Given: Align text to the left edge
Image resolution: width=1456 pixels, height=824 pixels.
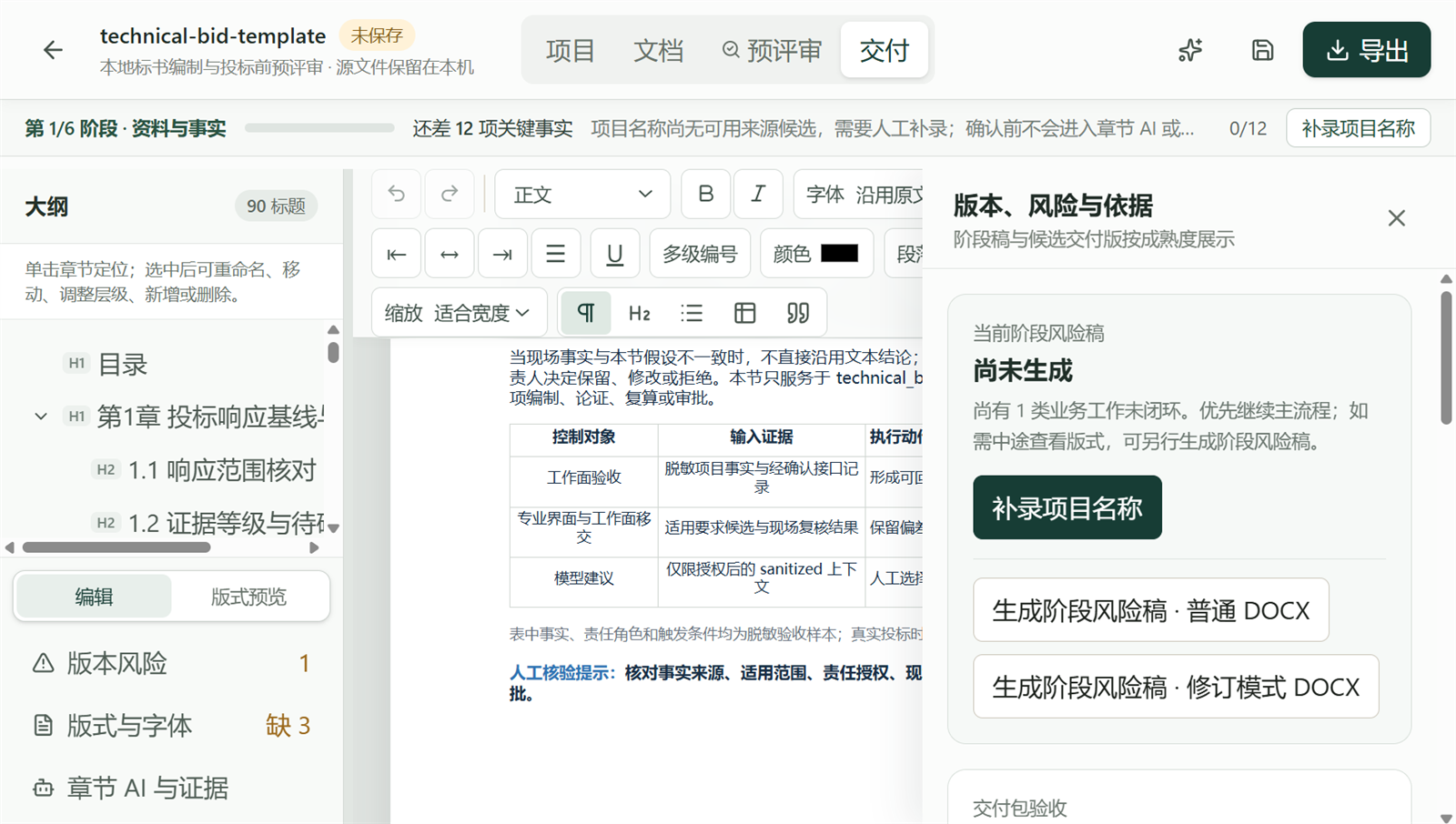Looking at the screenshot, I should pyautogui.click(x=396, y=254).
